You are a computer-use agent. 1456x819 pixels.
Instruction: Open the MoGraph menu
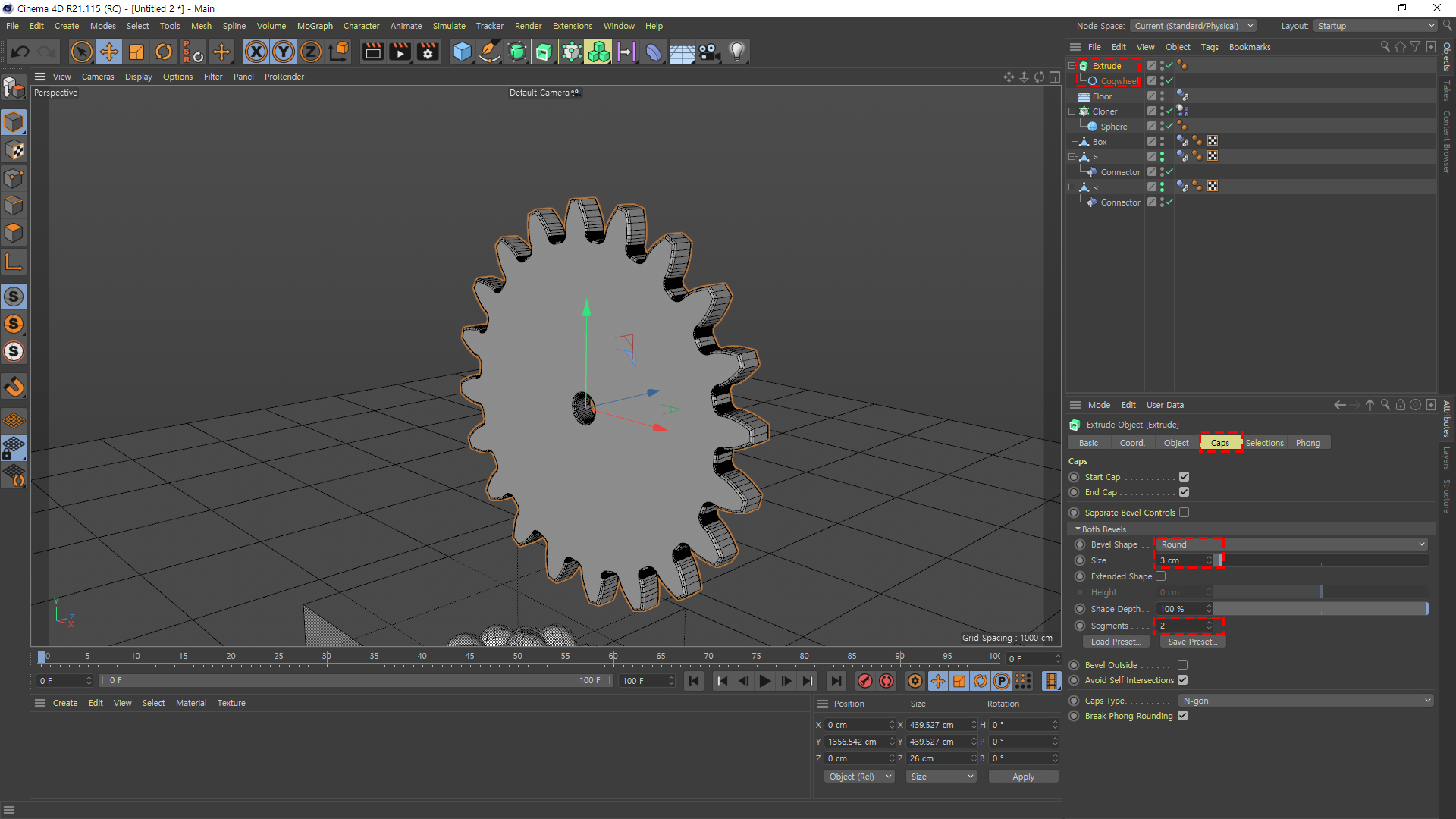[314, 26]
